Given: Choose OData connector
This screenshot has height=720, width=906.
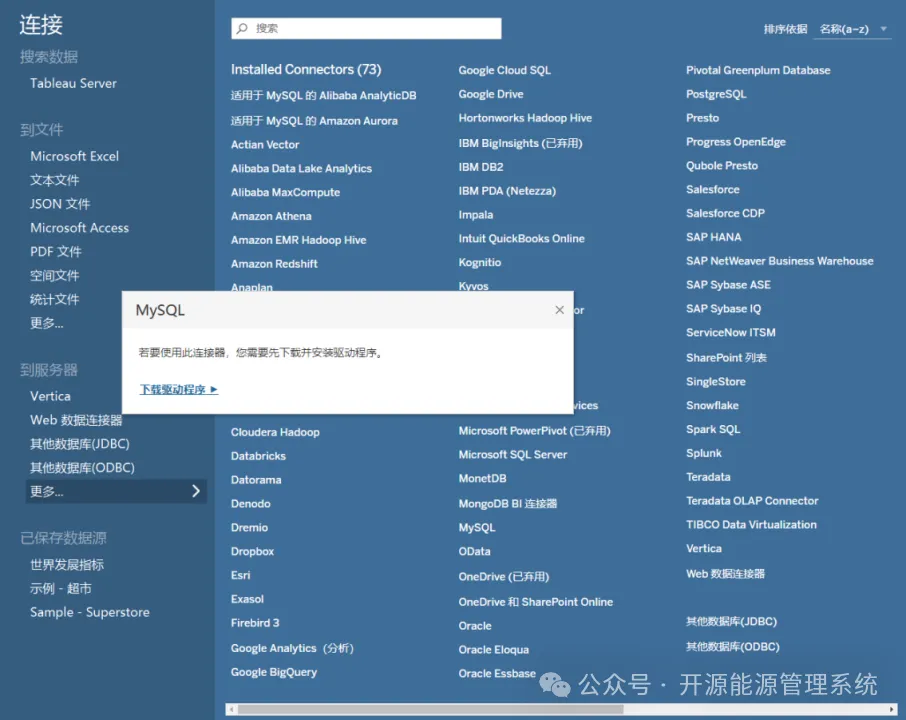Looking at the screenshot, I should (x=474, y=551).
